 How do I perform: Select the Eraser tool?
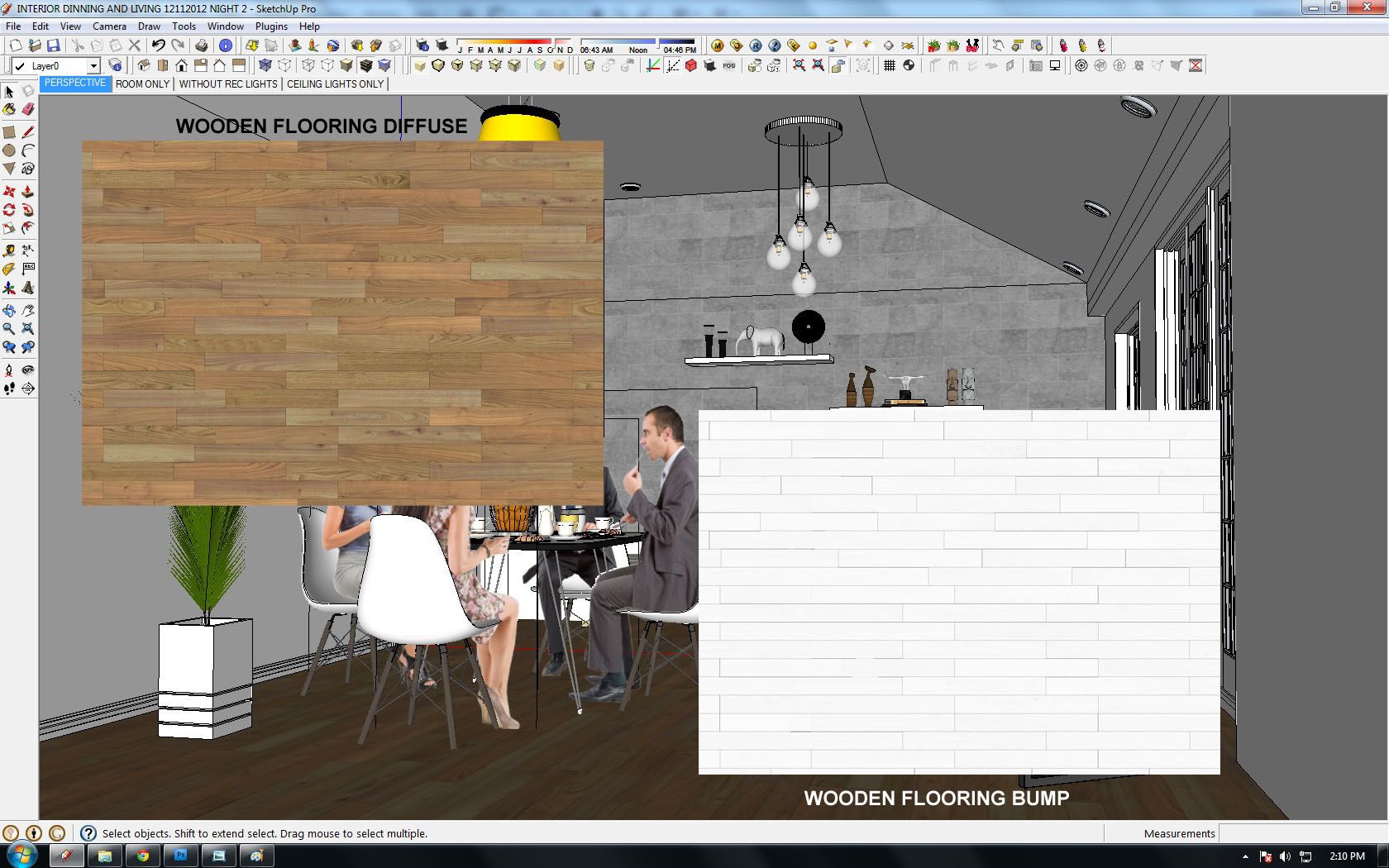(28, 109)
